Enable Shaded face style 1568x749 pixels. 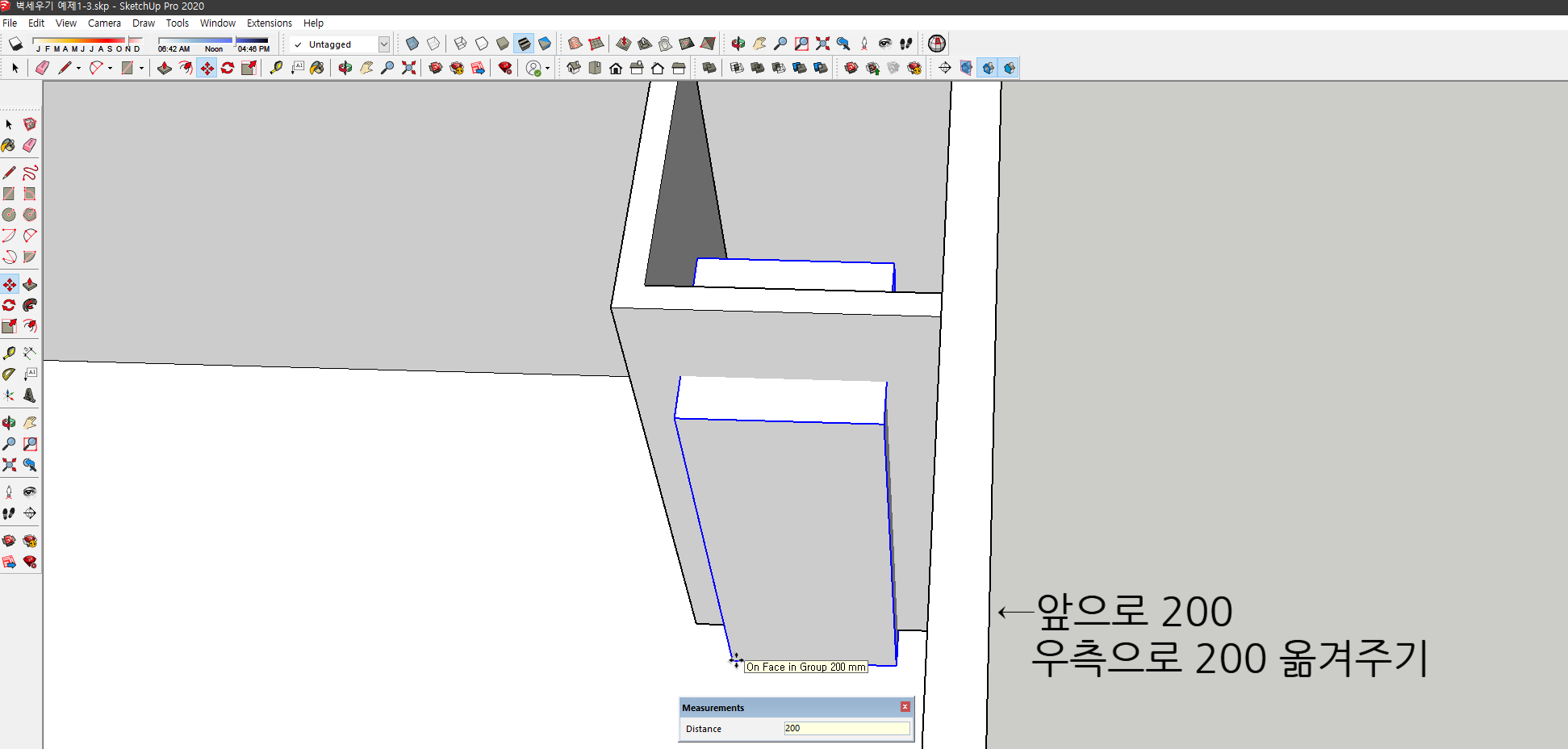point(503,44)
